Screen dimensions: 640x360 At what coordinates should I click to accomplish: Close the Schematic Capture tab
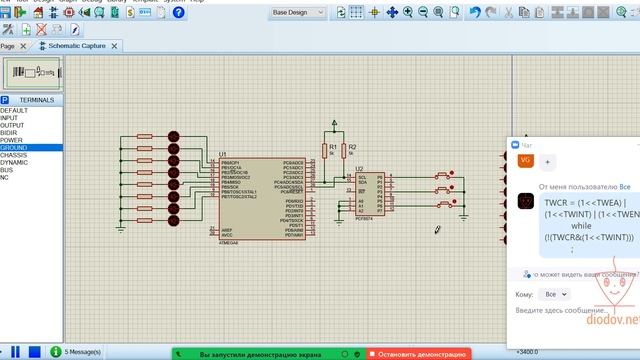point(114,46)
